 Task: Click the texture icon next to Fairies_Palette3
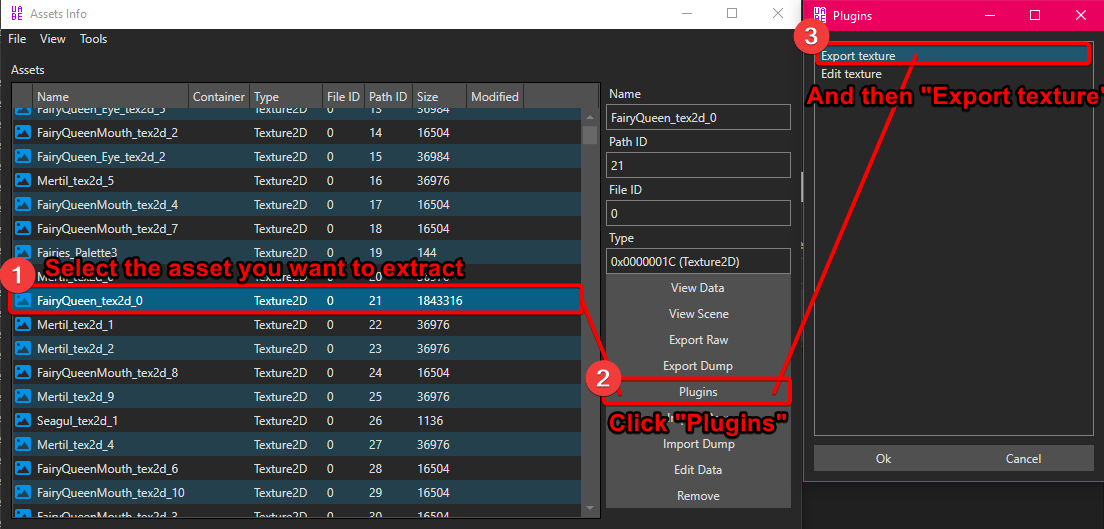pyautogui.click(x=23, y=252)
